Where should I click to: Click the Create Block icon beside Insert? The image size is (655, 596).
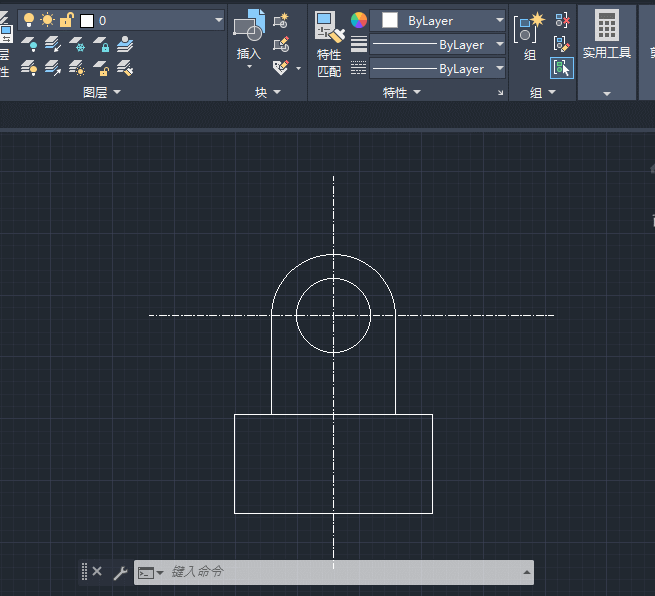tap(281, 20)
